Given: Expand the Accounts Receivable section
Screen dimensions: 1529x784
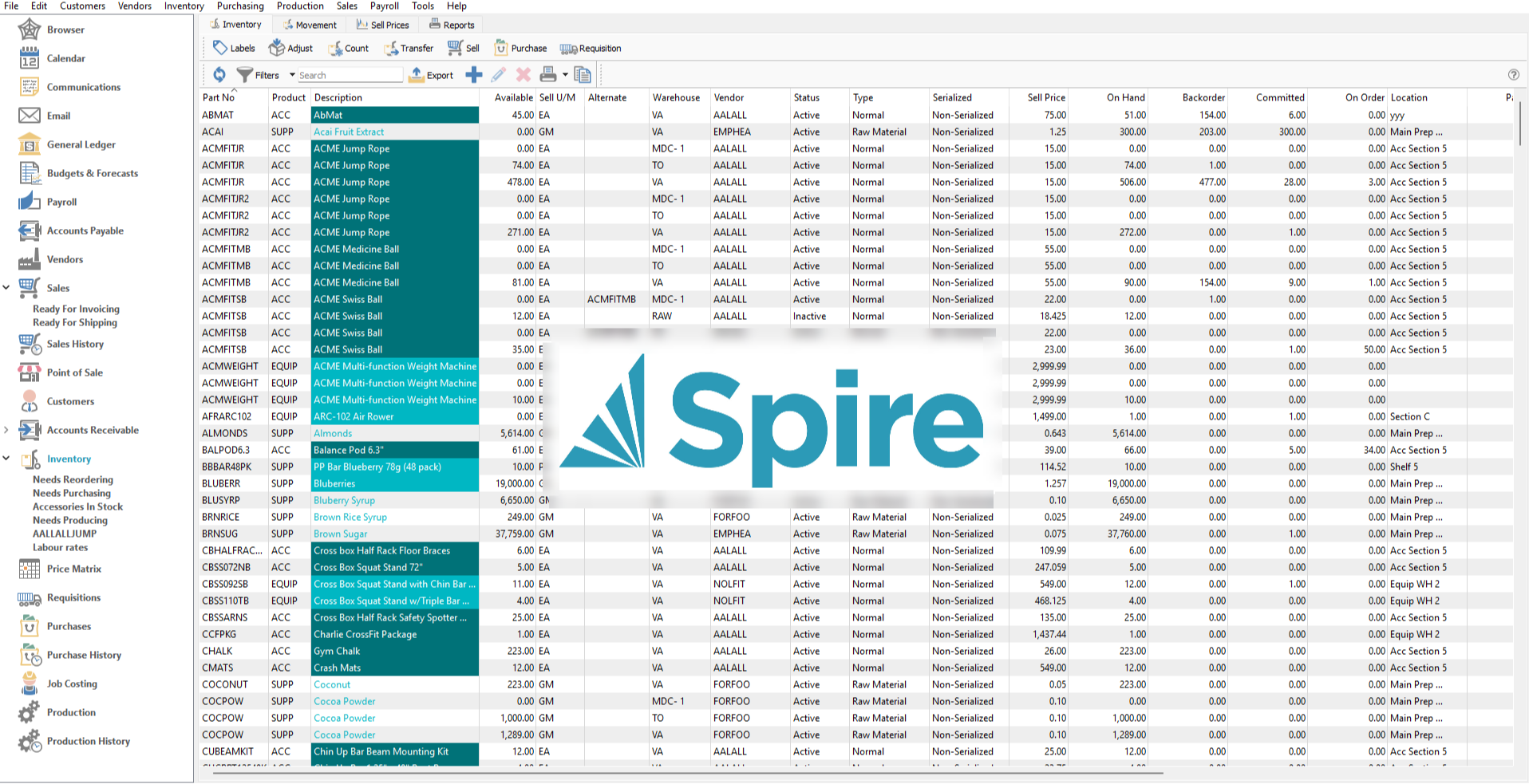Looking at the screenshot, I should pyautogui.click(x=6, y=430).
